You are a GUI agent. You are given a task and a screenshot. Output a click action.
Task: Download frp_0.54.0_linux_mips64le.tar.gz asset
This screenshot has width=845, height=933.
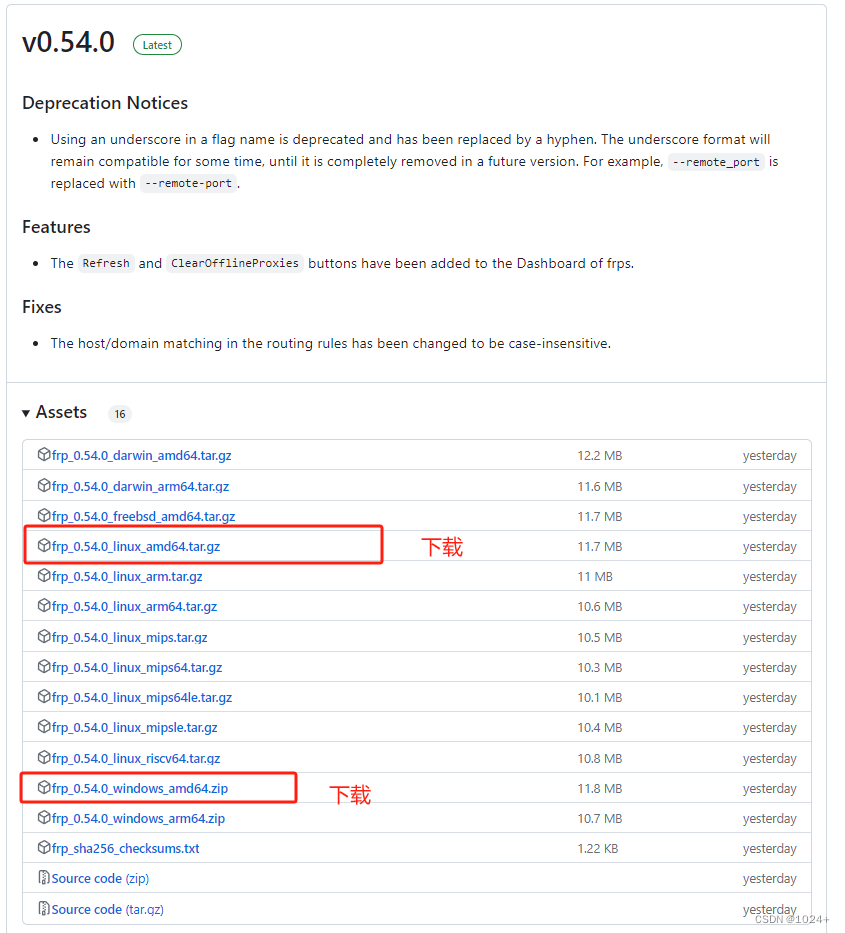point(142,697)
